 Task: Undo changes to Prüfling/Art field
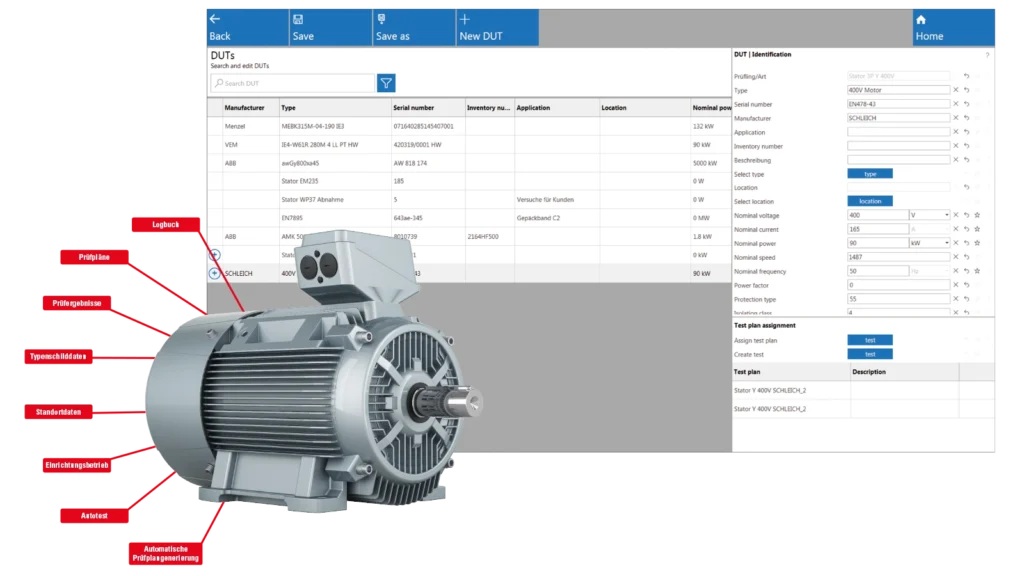967,76
